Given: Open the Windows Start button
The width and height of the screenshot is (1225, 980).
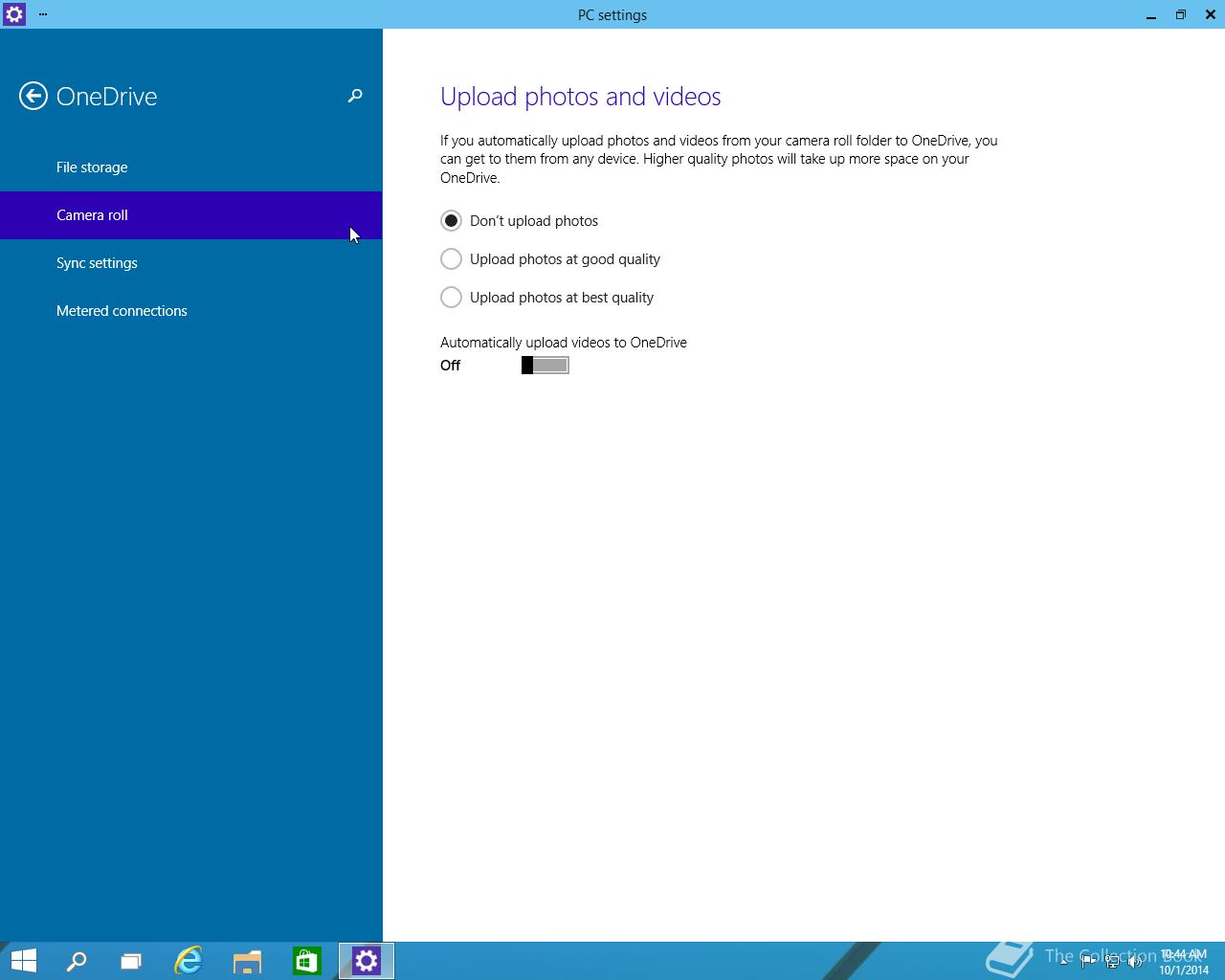Looking at the screenshot, I should click(x=24, y=961).
